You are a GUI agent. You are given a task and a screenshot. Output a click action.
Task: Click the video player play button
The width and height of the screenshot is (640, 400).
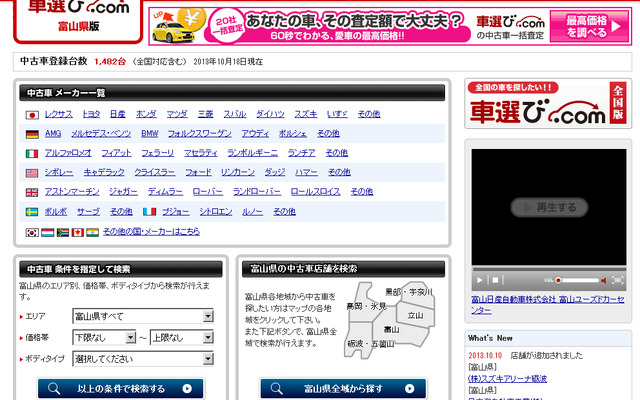[480, 280]
